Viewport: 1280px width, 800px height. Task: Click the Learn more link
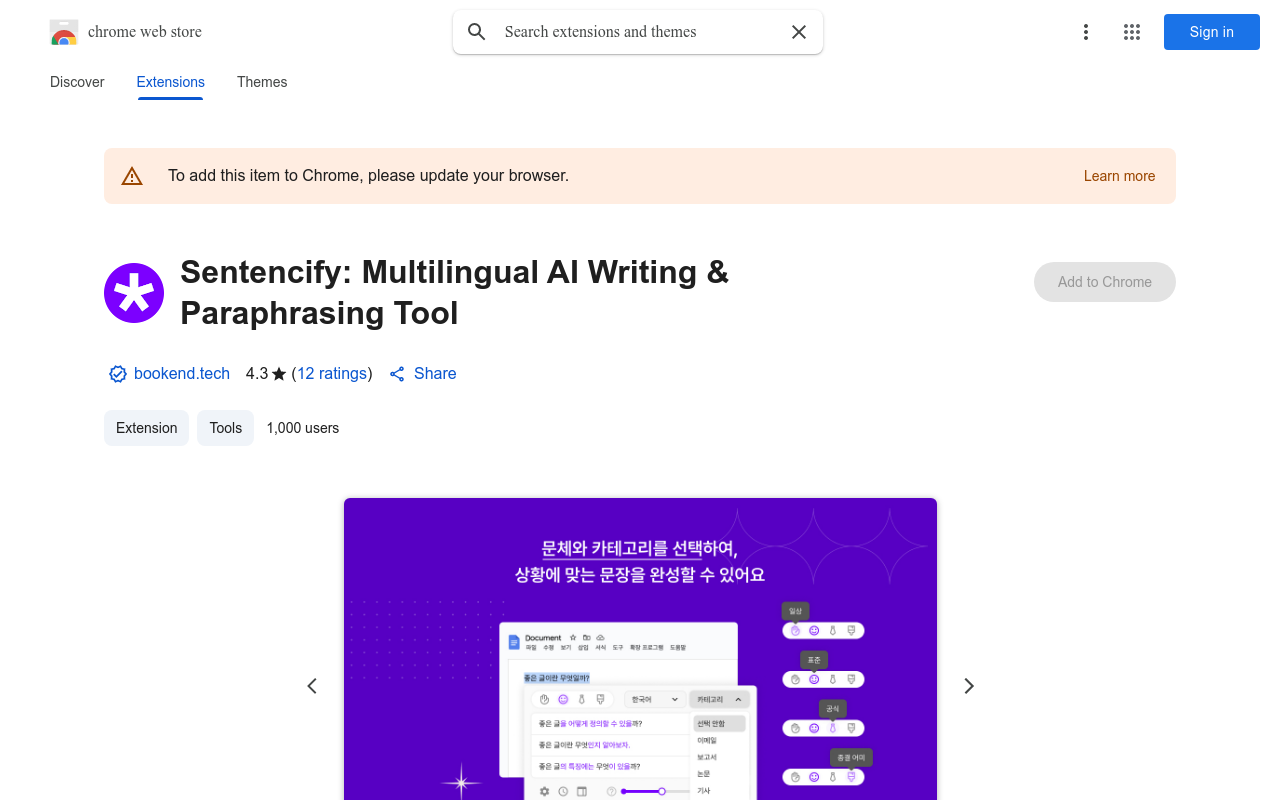[1119, 175]
